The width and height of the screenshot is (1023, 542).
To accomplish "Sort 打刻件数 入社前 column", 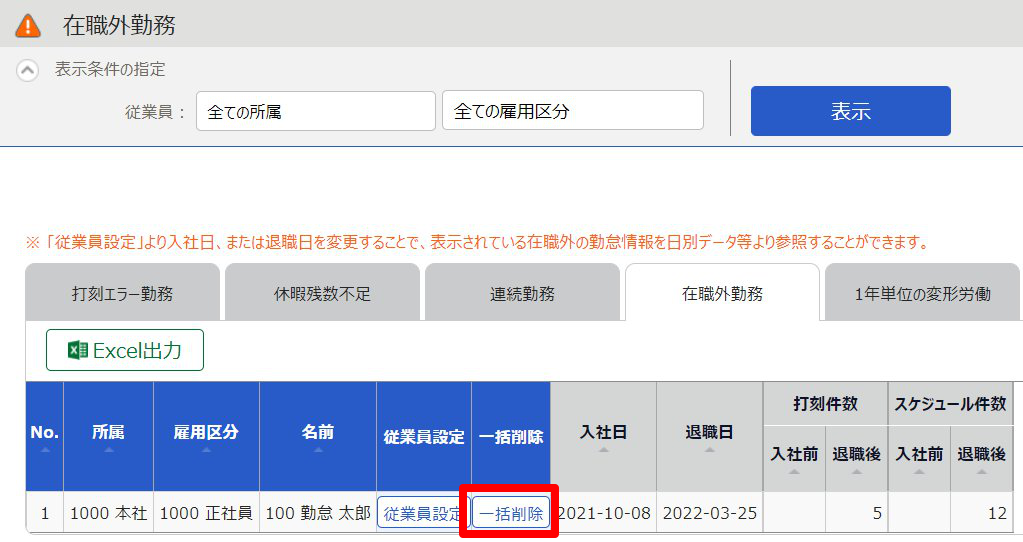I will click(x=794, y=459).
